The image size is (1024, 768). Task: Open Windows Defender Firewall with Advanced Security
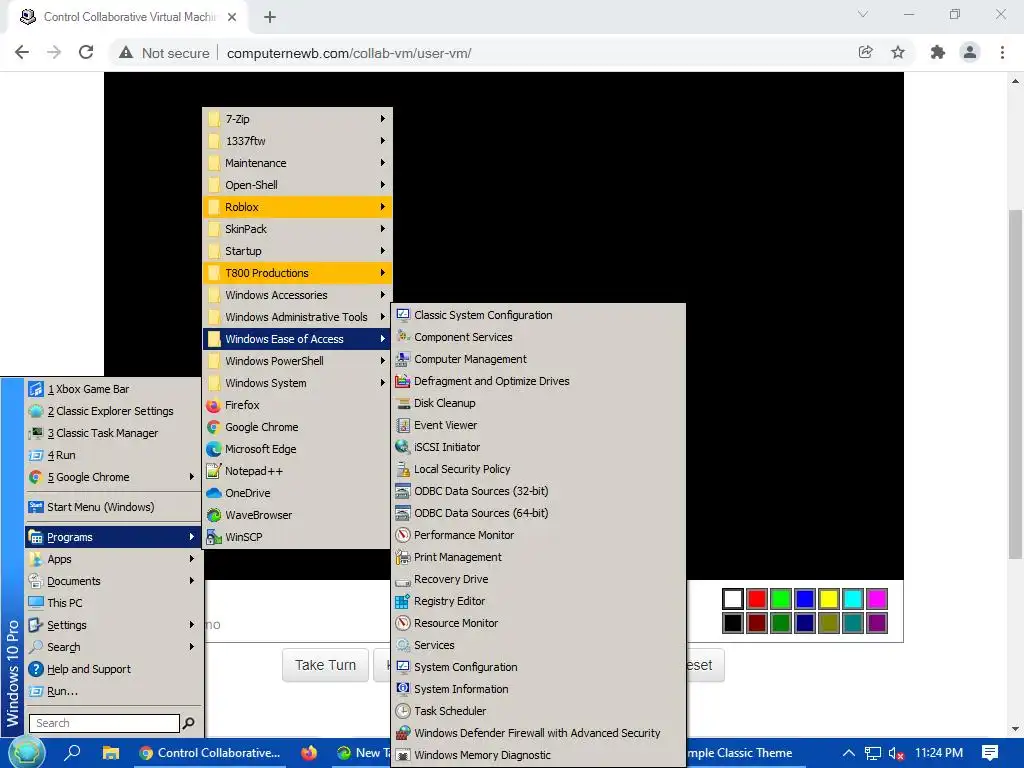(x=539, y=733)
